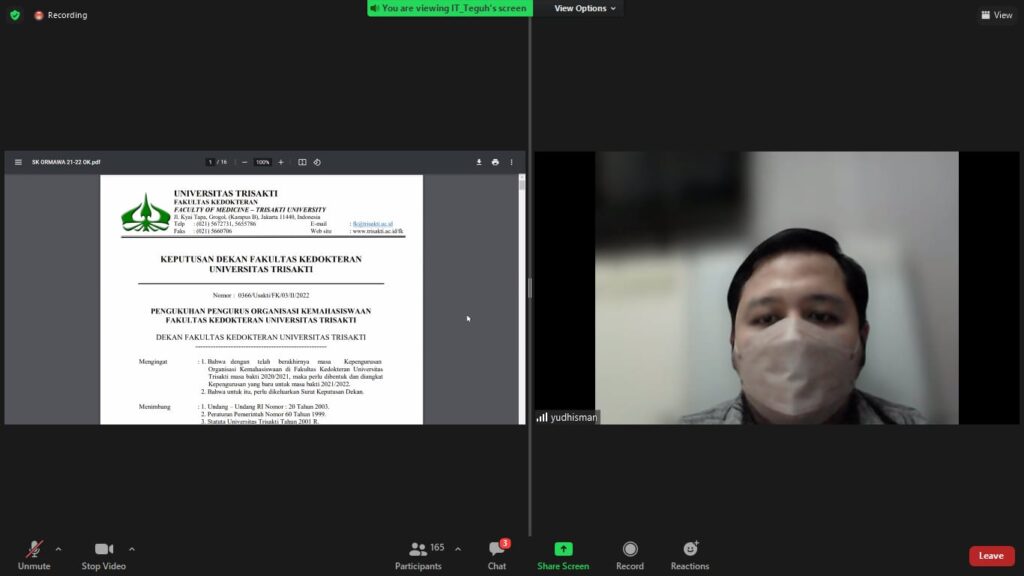Click the UNIVERSITAS TRISAKTI header text
Screen dimensions: 1024x576
point(225,193)
